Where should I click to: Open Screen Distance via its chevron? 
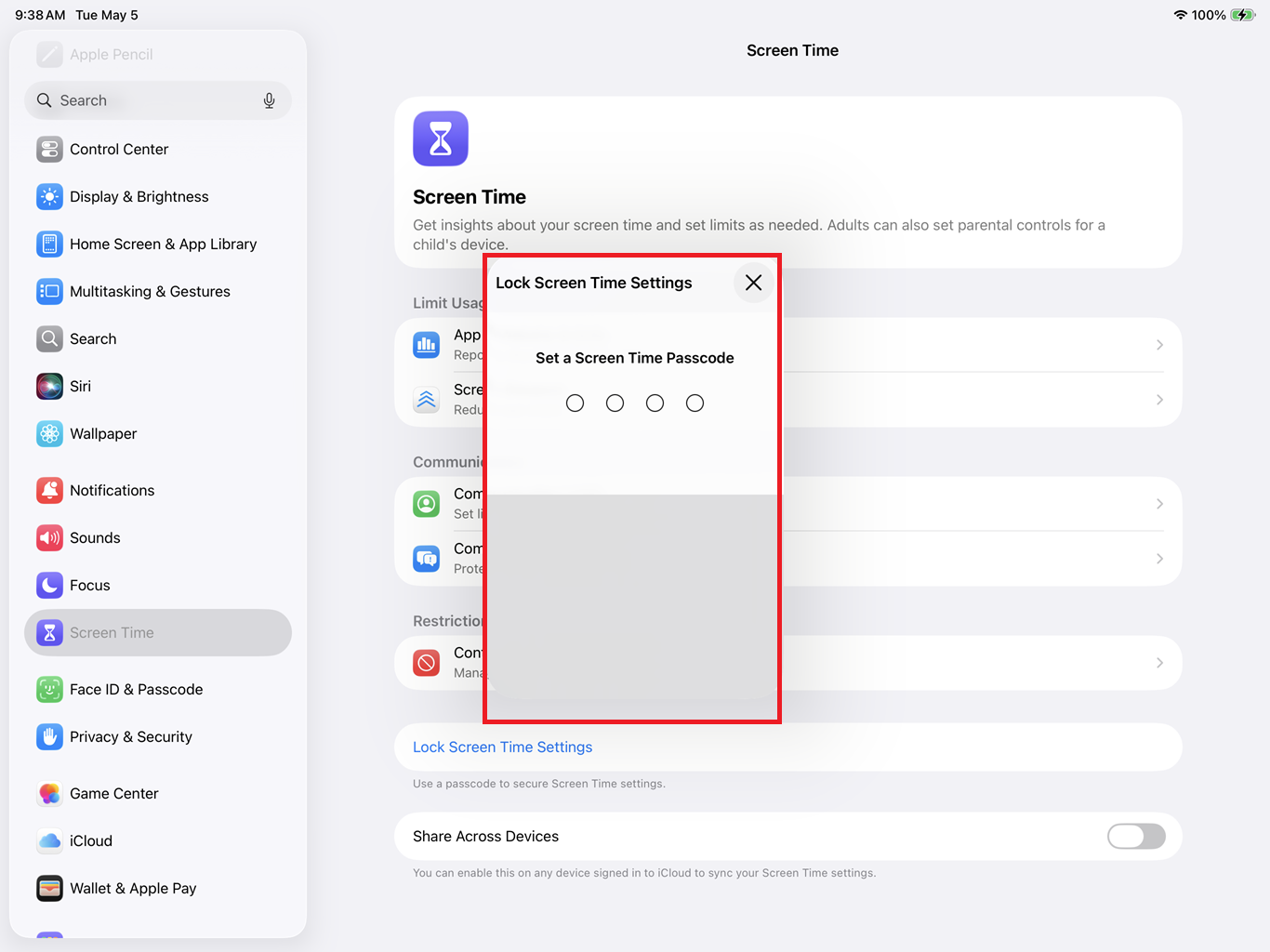coord(1159,400)
